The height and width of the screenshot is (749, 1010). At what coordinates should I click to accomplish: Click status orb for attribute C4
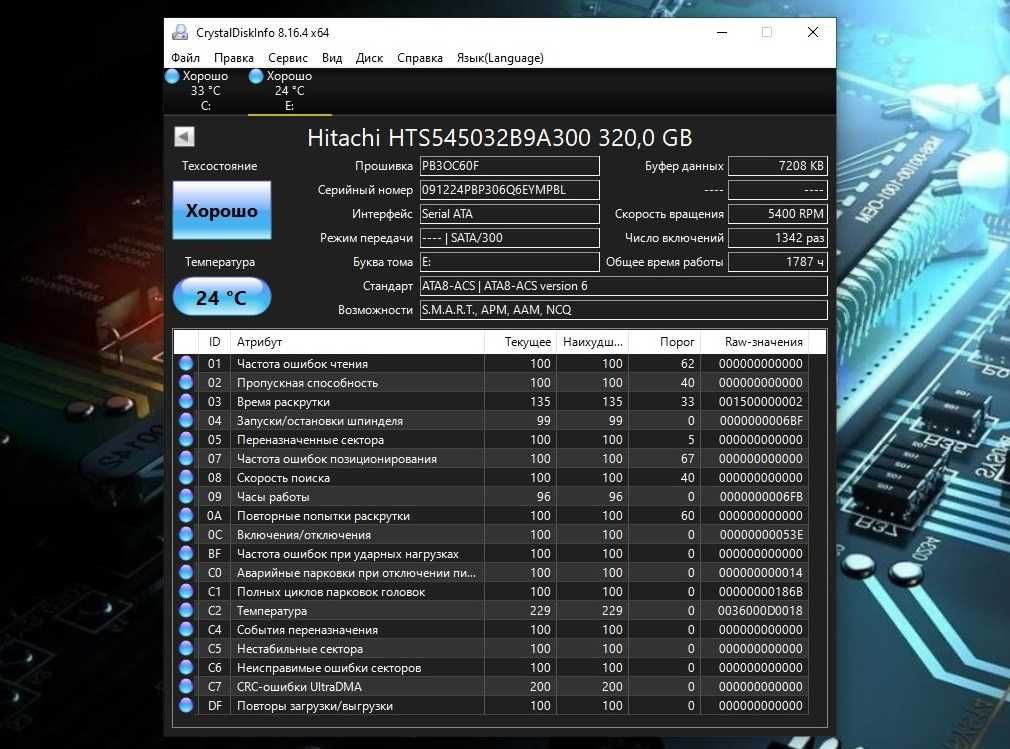(186, 629)
